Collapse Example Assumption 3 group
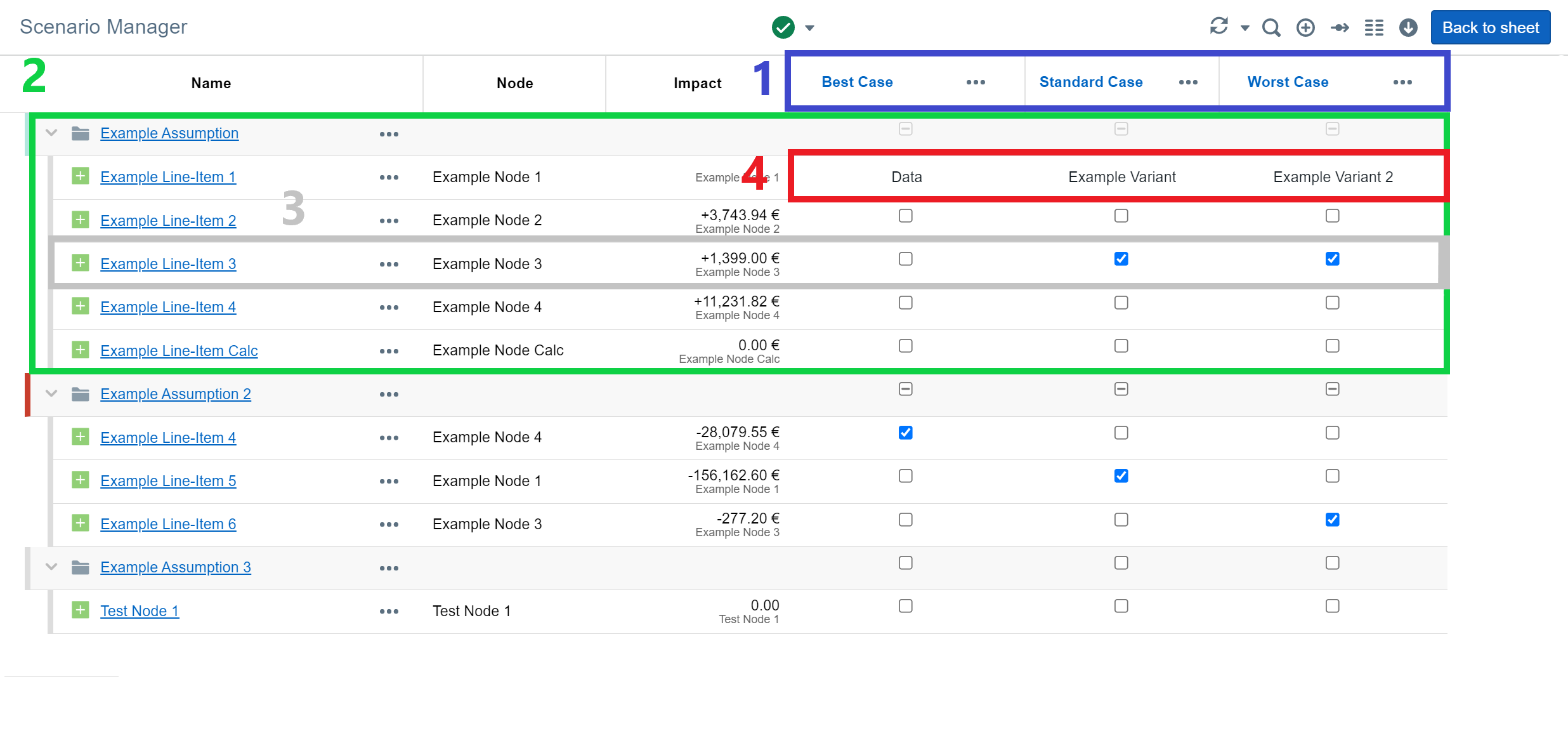This screenshot has width=1568, height=731. tap(51, 567)
